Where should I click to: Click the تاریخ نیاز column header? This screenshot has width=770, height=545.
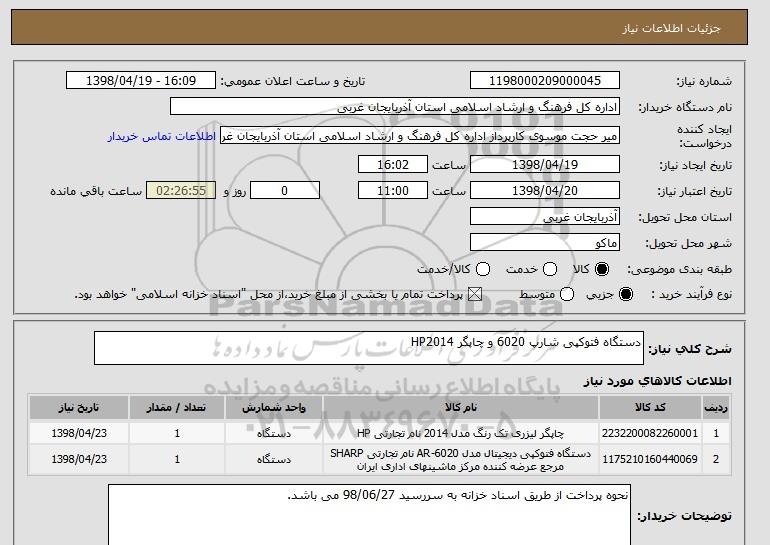tap(79, 408)
